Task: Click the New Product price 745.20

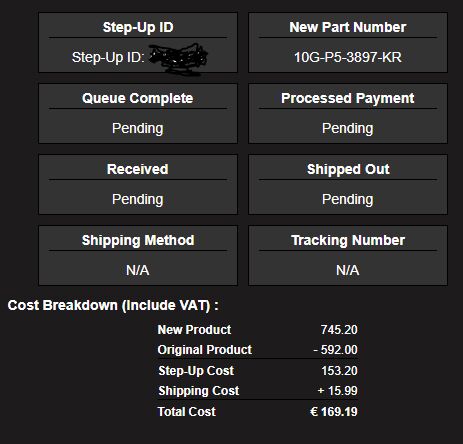Action: (339, 330)
